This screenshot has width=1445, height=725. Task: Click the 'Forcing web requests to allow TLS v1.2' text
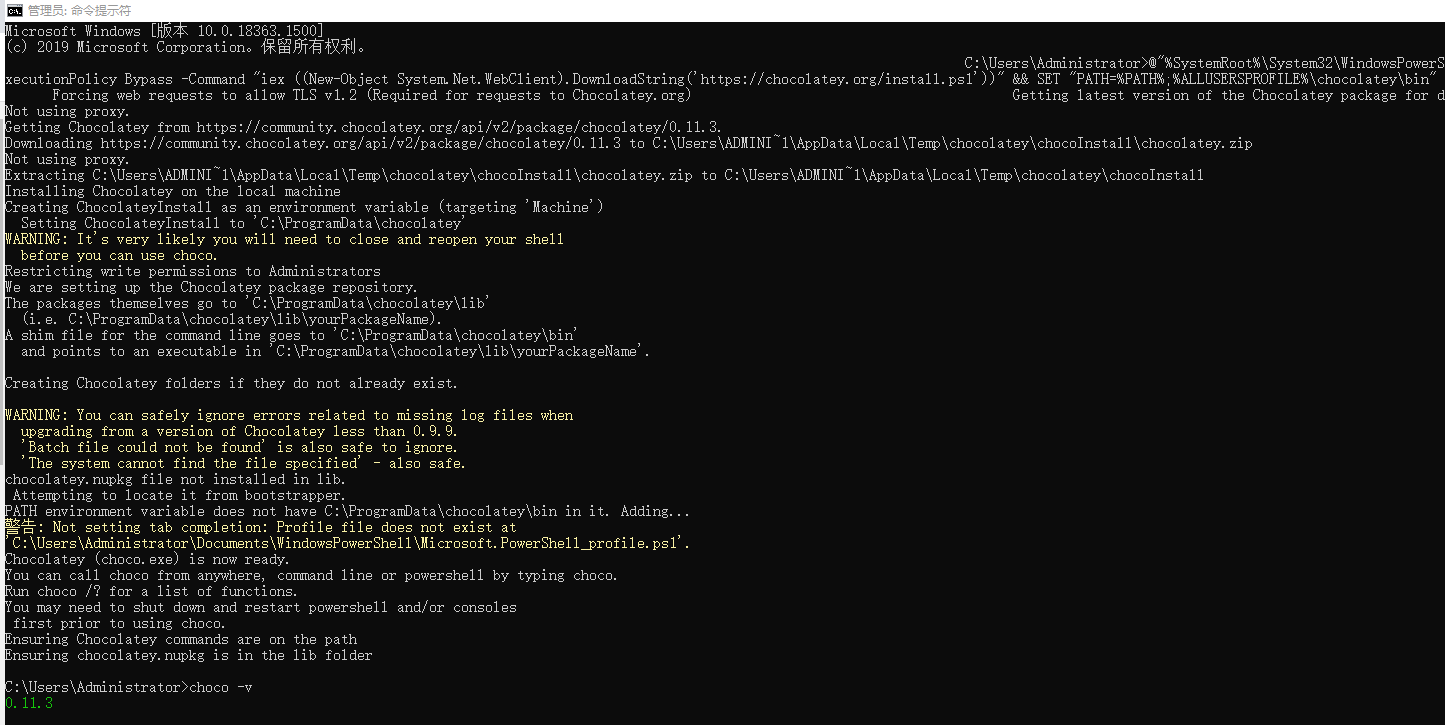pos(371,95)
